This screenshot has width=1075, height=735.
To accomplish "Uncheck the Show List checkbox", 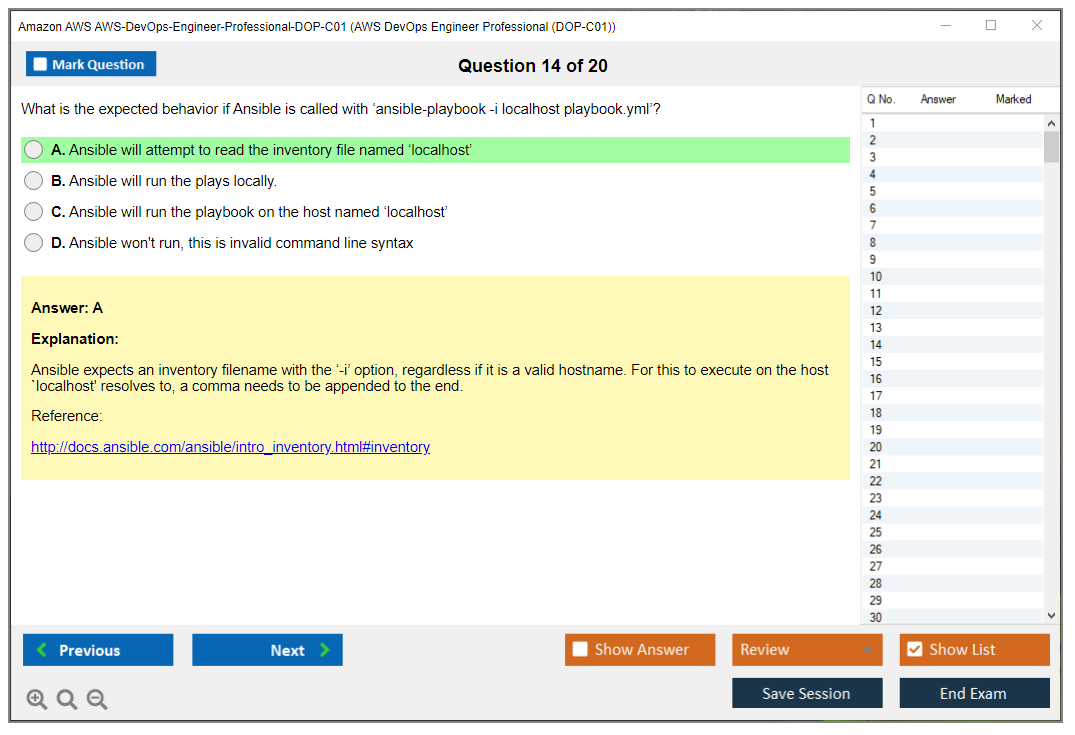I will coord(914,650).
